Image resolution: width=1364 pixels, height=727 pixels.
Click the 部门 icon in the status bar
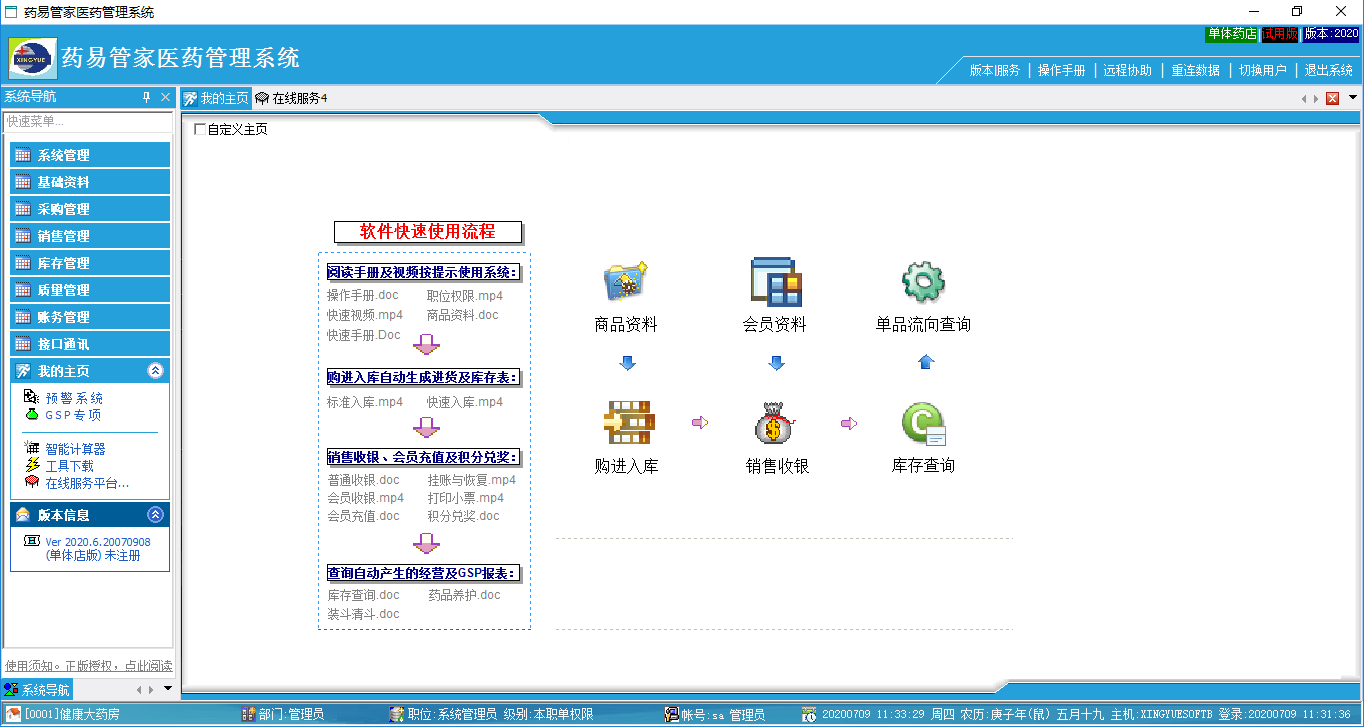(x=249, y=714)
